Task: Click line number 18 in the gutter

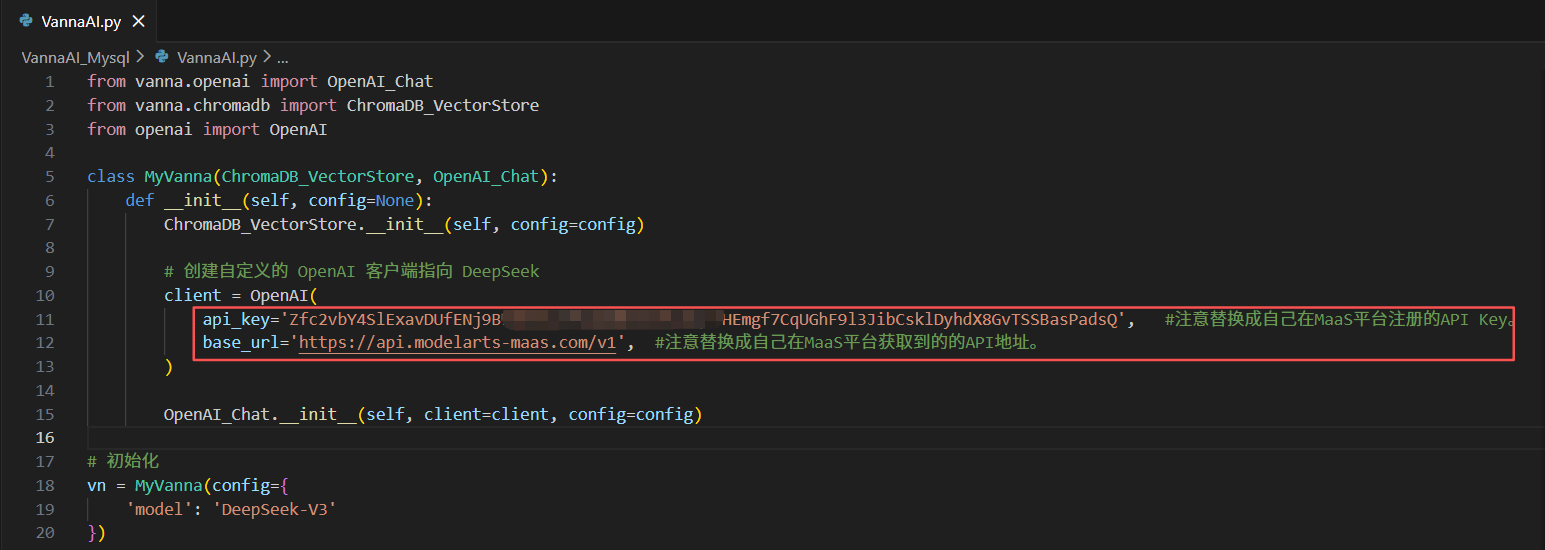Action: point(45,485)
